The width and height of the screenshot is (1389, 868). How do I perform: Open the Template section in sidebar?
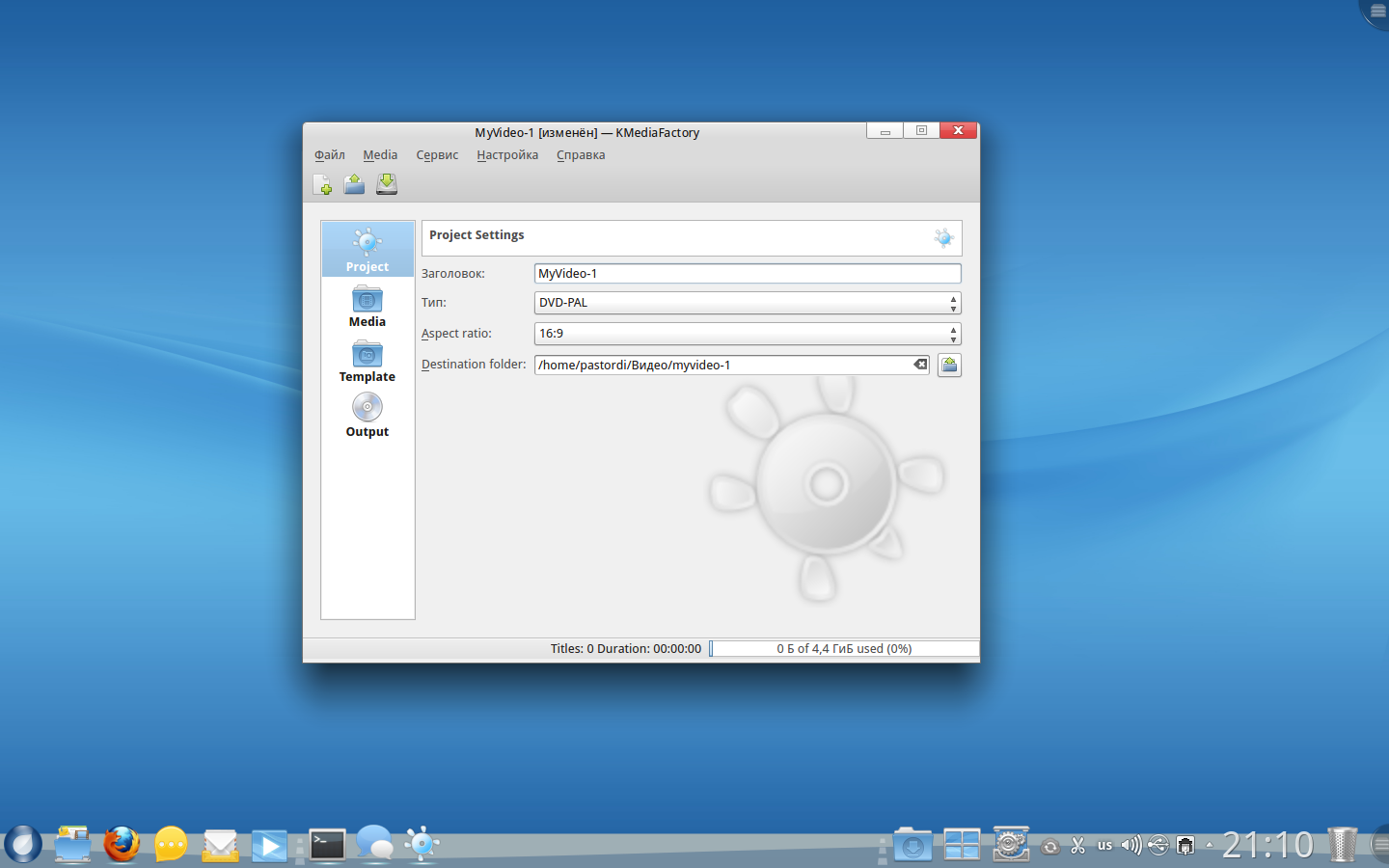pyautogui.click(x=368, y=362)
